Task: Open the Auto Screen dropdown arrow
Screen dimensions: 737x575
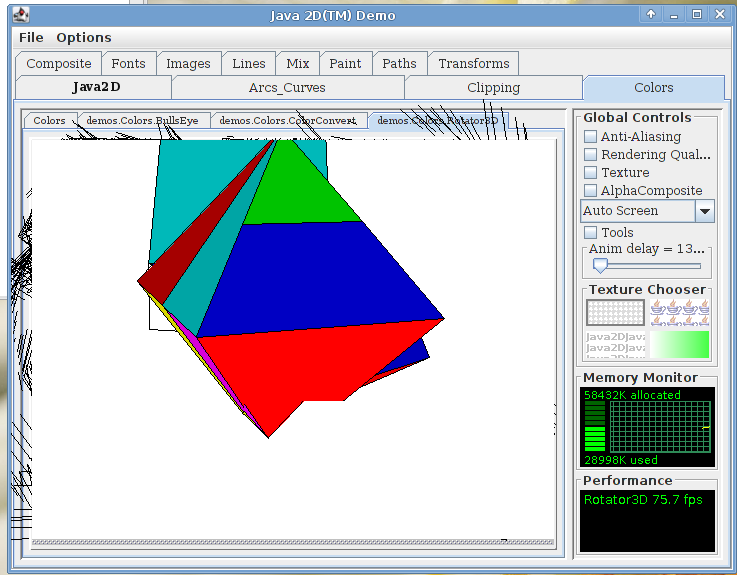Action: 705,211
